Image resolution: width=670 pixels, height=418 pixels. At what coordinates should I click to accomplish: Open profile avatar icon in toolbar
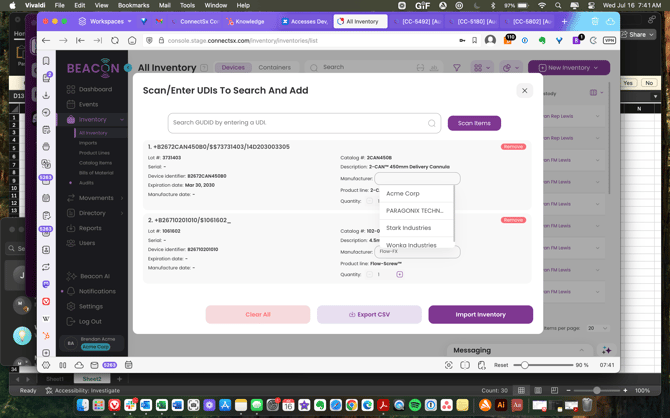pos(491,40)
